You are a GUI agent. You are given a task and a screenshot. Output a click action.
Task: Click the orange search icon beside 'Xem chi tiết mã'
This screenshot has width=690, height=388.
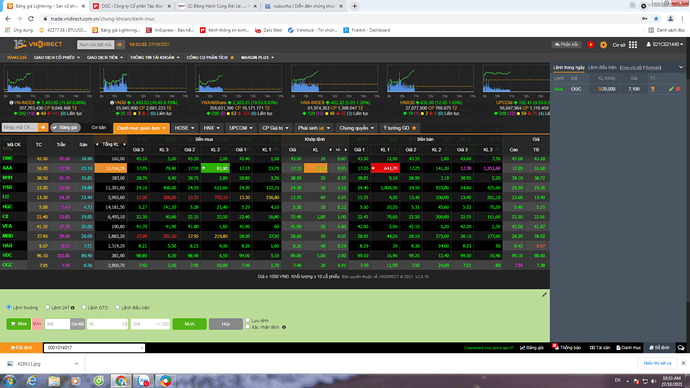coord(120,44)
